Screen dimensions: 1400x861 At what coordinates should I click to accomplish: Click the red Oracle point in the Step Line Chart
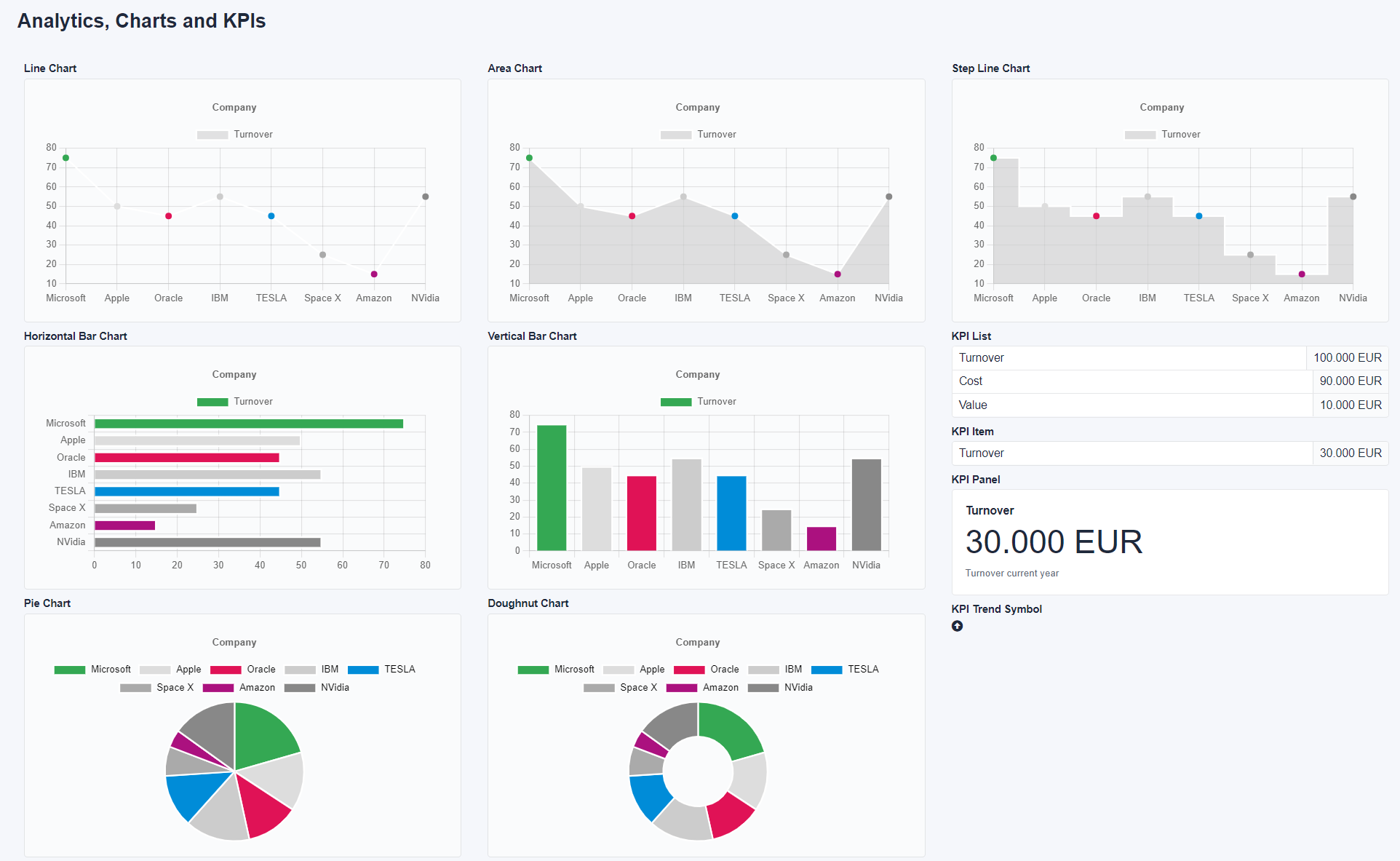tap(1096, 216)
